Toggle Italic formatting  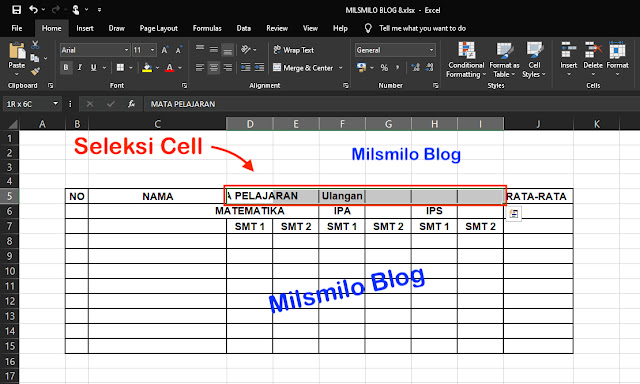[80, 67]
